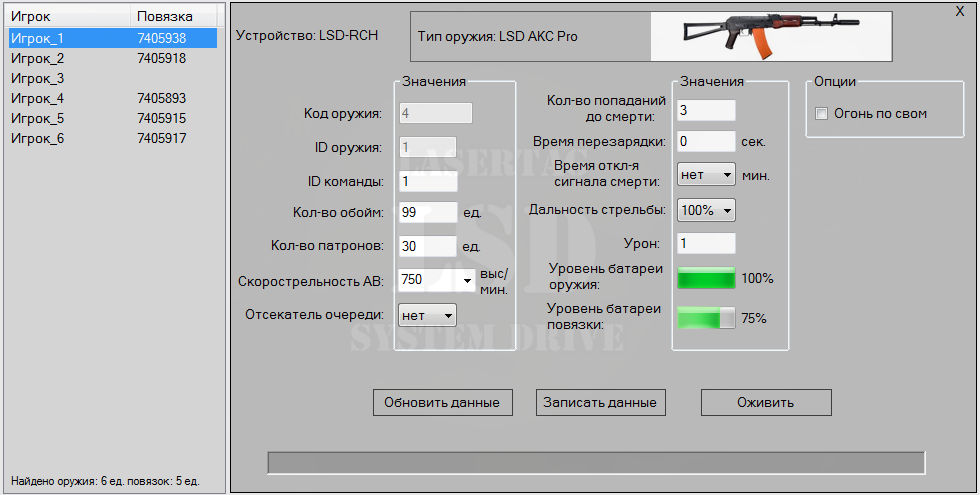980x495 pixels.
Task: Click the Время перезарядки field
Action: (x=706, y=141)
